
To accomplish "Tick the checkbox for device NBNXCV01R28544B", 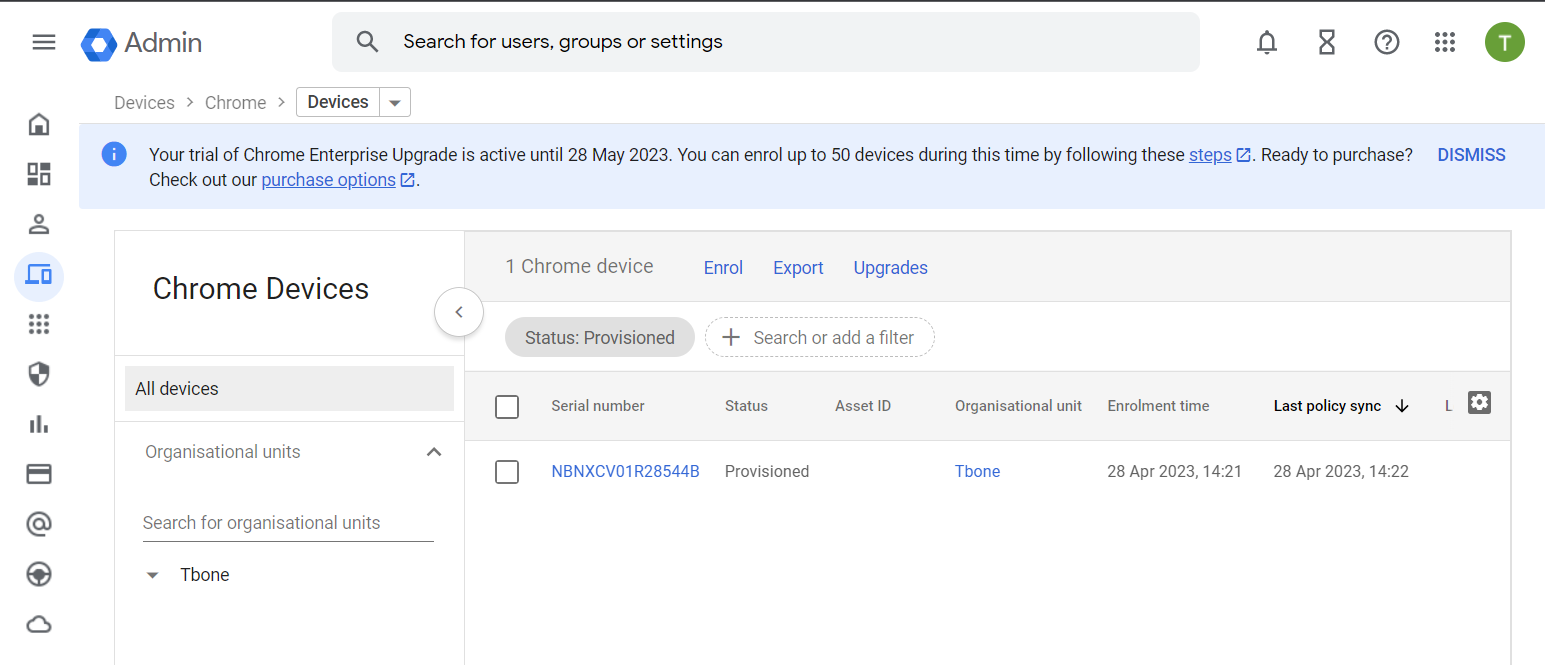I will click(507, 471).
